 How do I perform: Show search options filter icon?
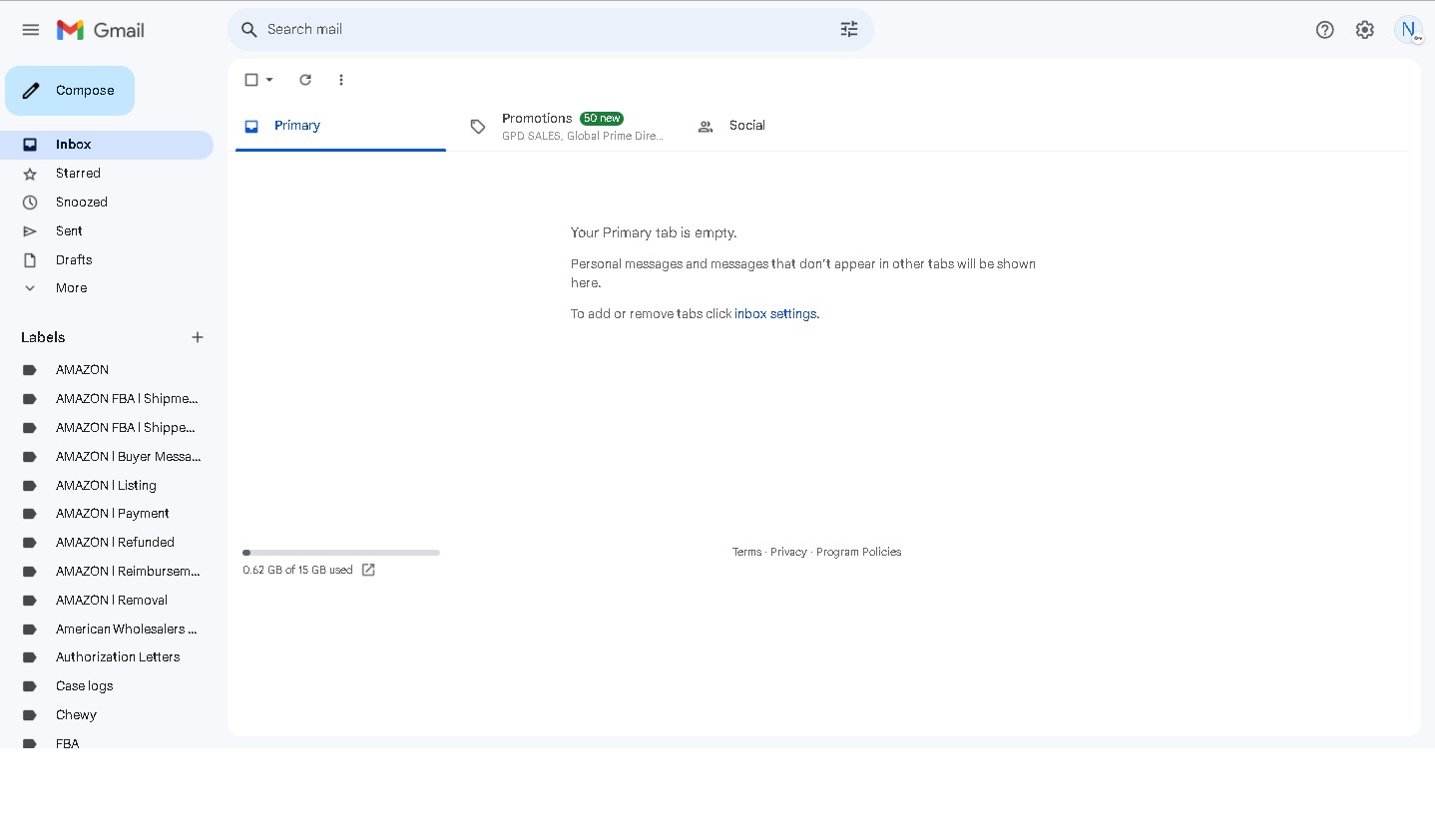point(849,30)
